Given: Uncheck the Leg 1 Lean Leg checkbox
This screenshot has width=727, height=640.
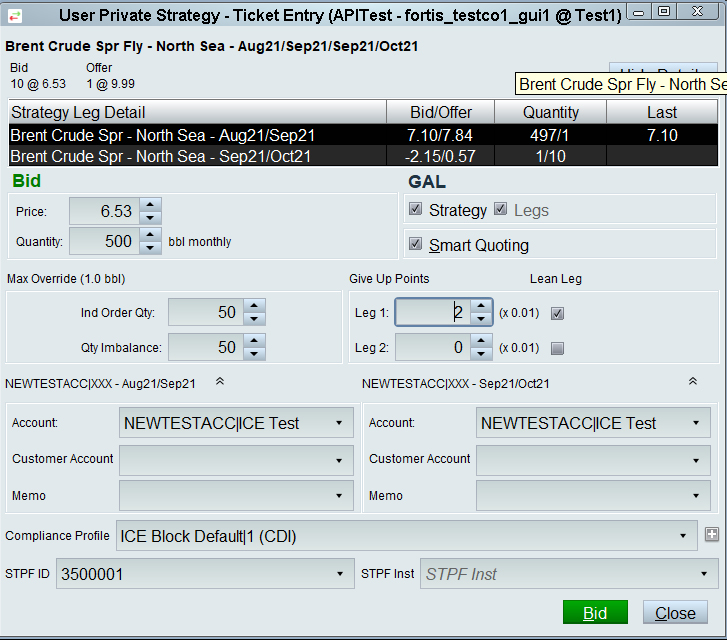Looking at the screenshot, I should 558,313.
